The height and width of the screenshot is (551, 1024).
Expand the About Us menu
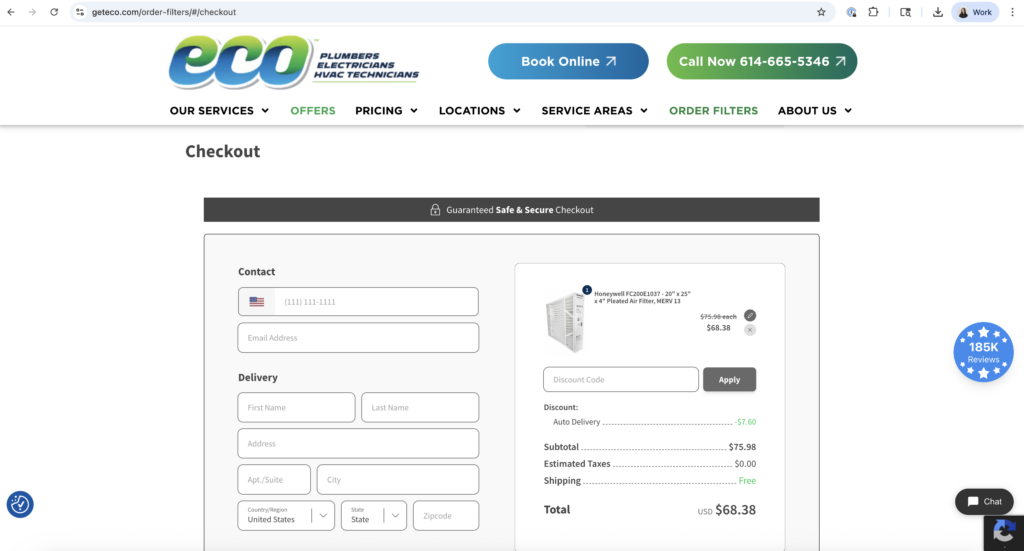point(814,111)
